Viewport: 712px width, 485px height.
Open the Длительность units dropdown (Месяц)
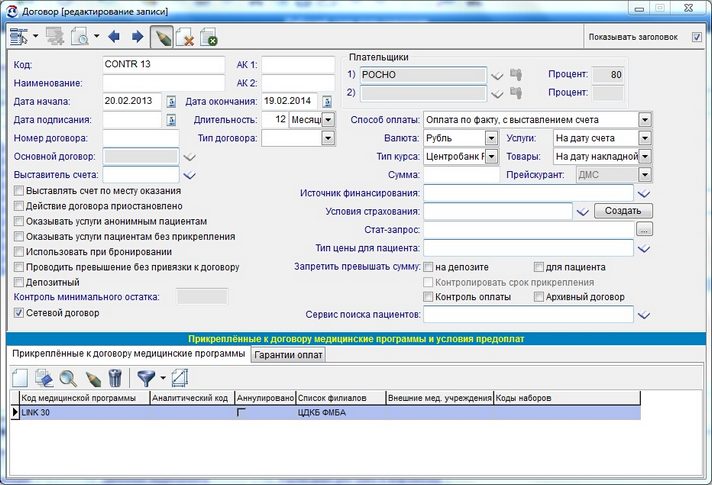328,120
